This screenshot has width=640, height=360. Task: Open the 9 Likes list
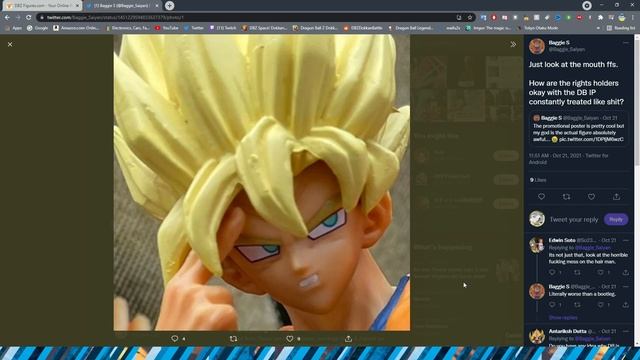point(538,180)
